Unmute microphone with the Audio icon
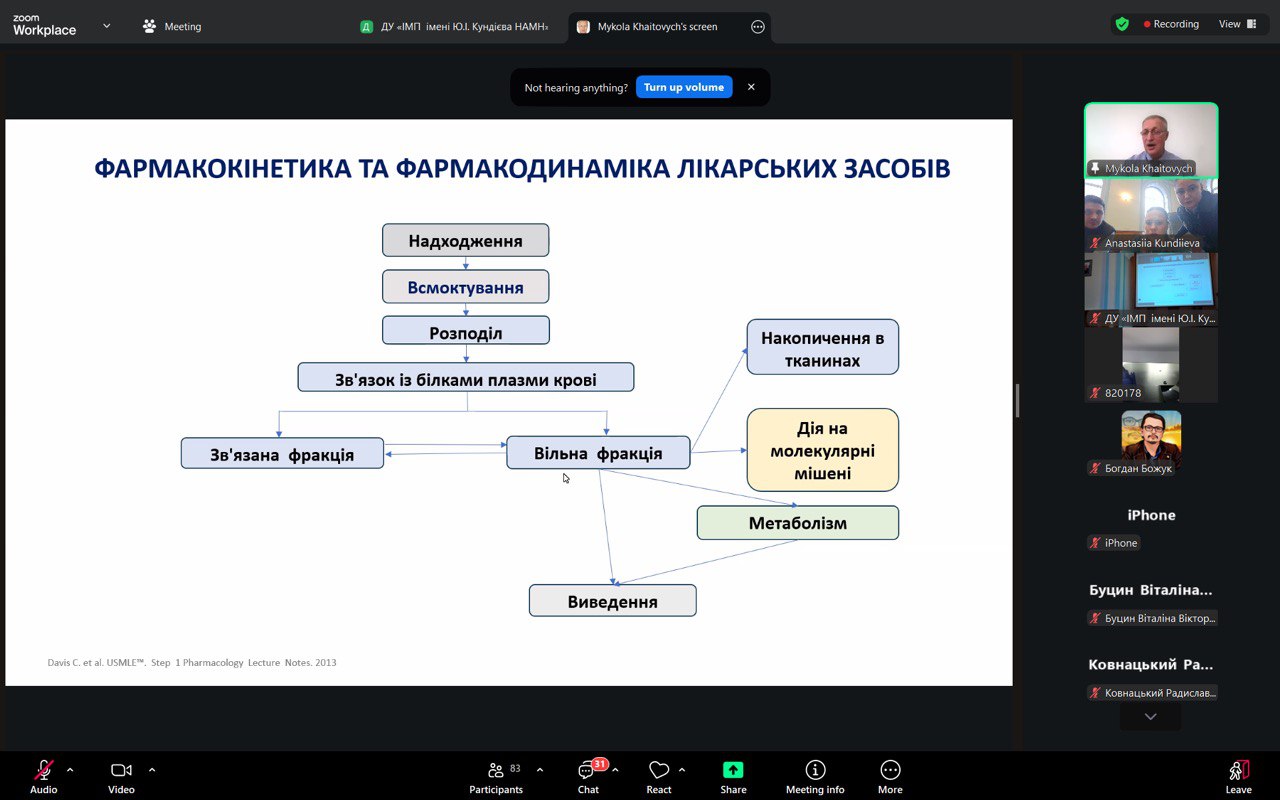1280x800 pixels. click(x=43, y=770)
